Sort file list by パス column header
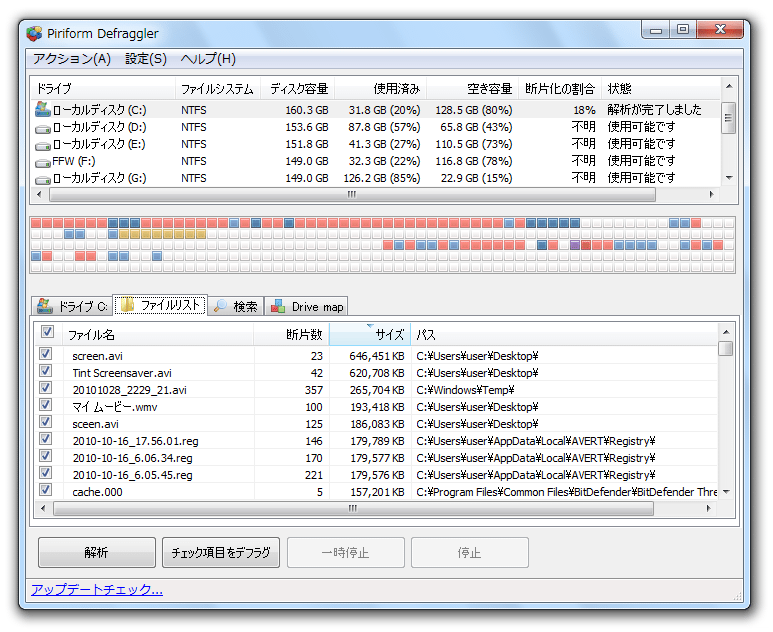773x632 pixels. point(564,335)
